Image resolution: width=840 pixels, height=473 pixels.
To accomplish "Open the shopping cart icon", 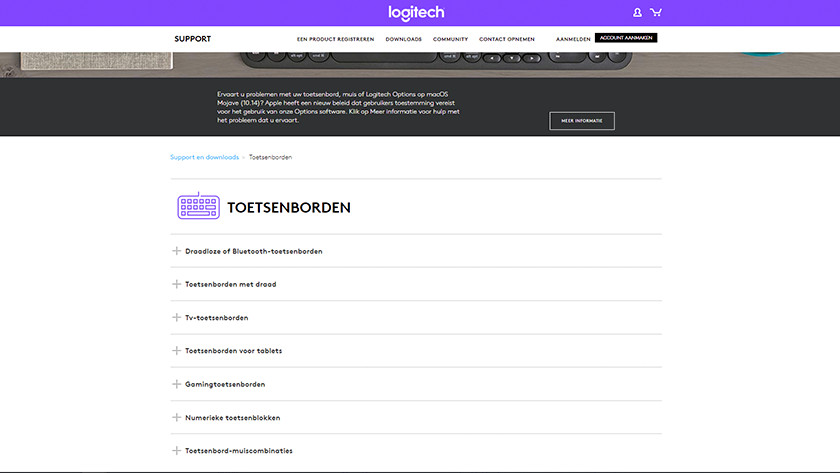I will click(656, 13).
